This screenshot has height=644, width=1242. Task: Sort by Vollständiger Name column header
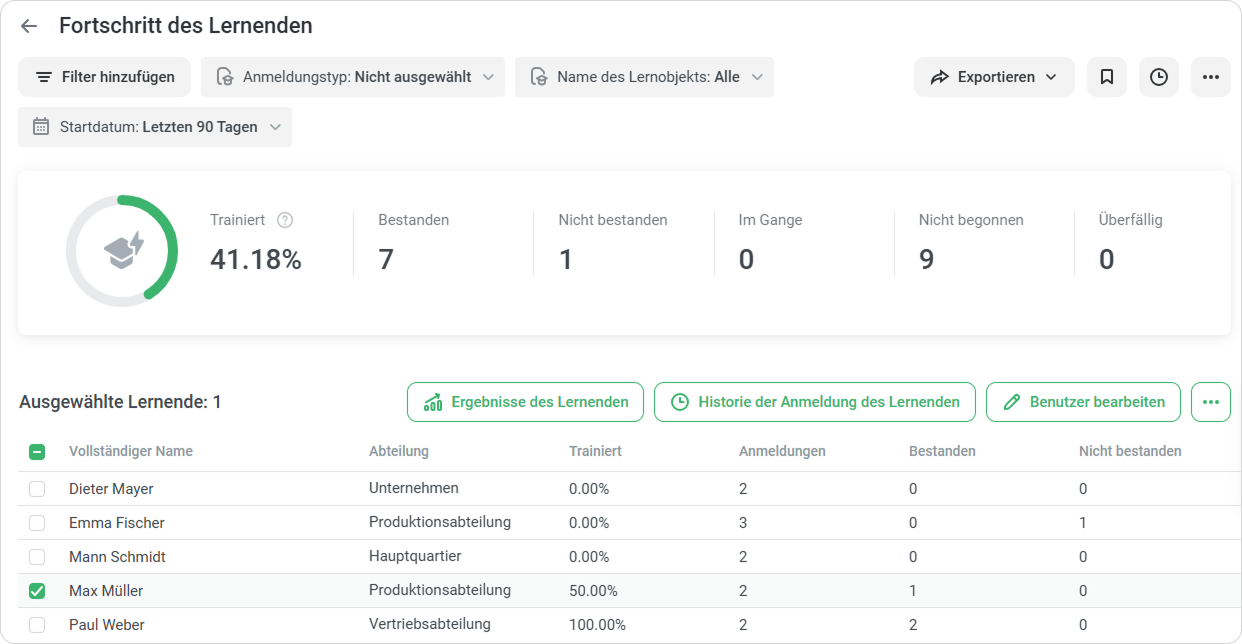click(x=131, y=451)
